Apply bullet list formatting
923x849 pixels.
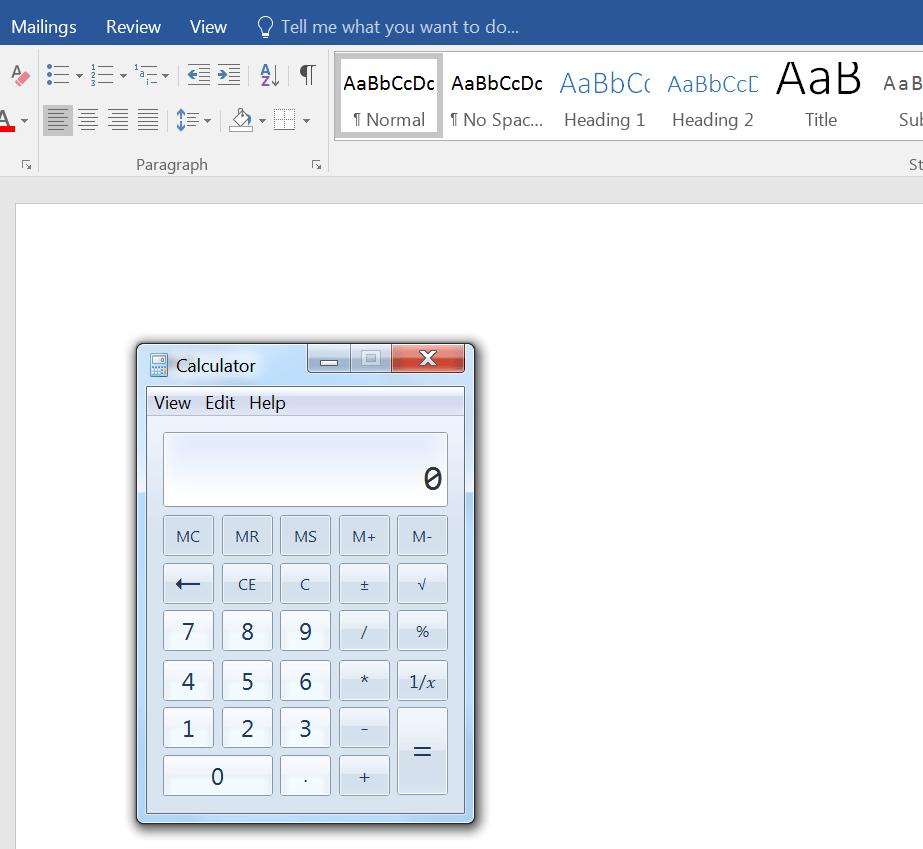[x=58, y=75]
